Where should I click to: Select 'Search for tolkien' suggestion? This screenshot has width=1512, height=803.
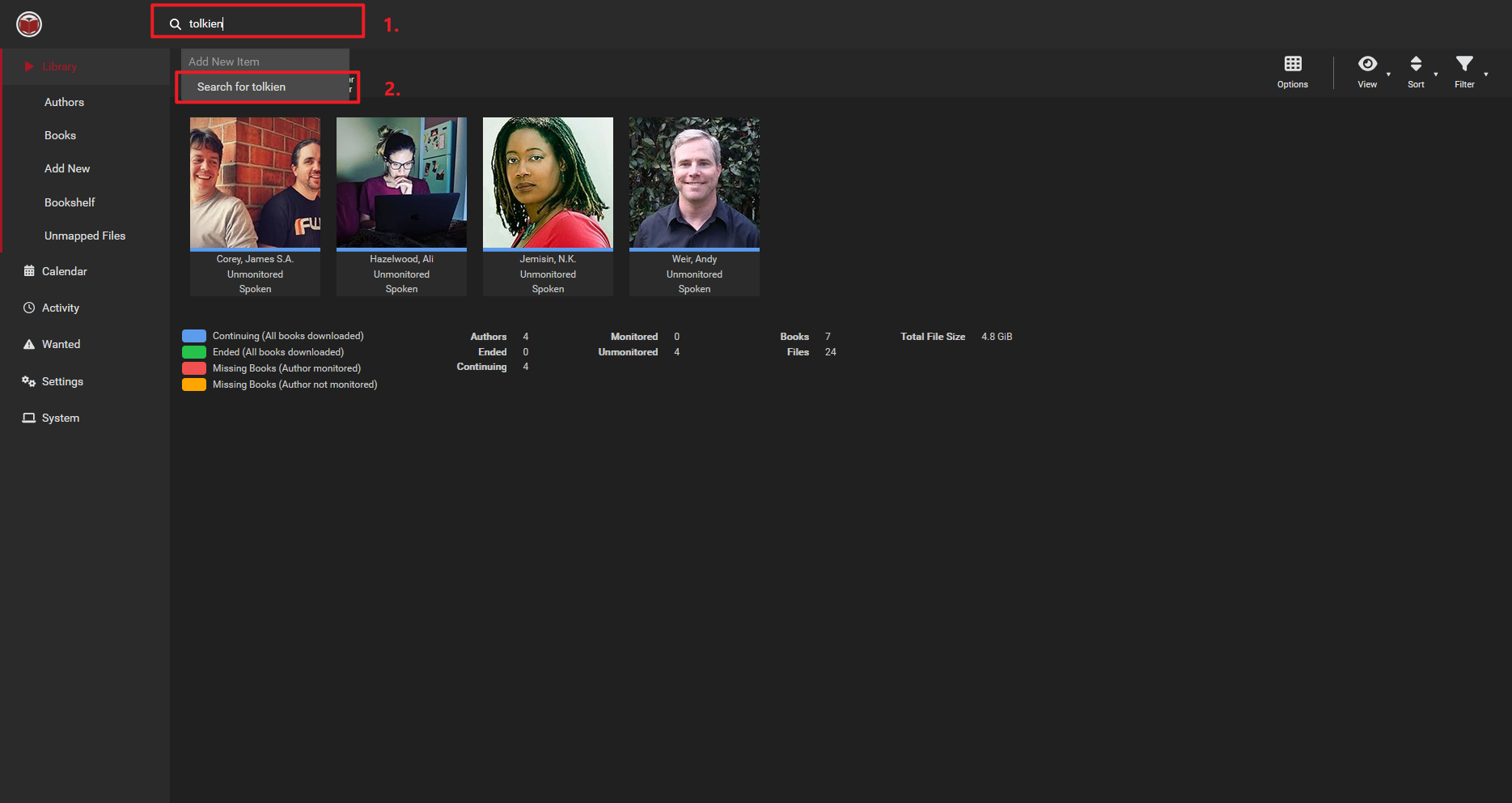click(241, 87)
